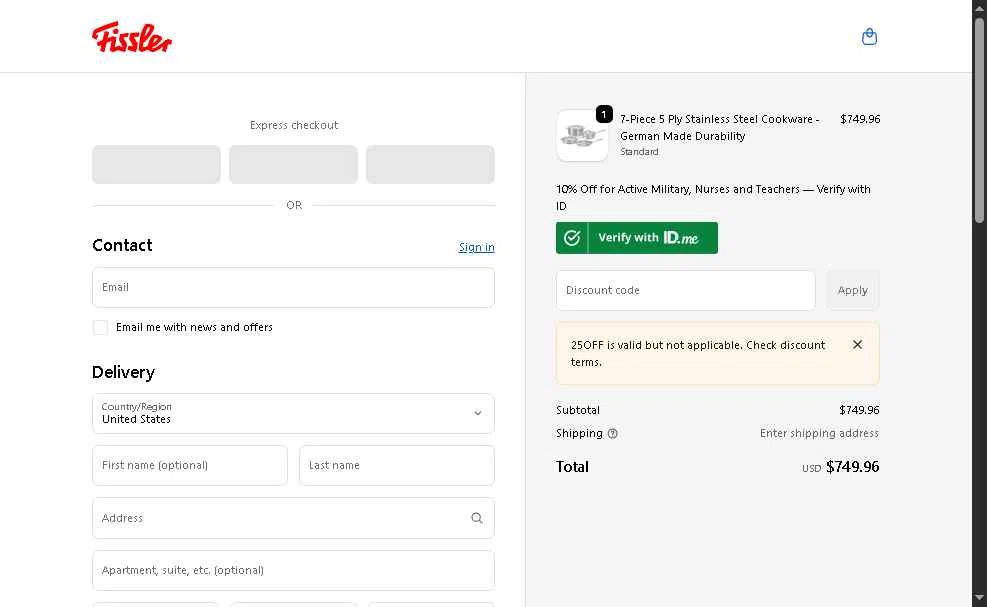The width and height of the screenshot is (987, 607).
Task: Click the scrollbar down arrow
Action: 979,598
